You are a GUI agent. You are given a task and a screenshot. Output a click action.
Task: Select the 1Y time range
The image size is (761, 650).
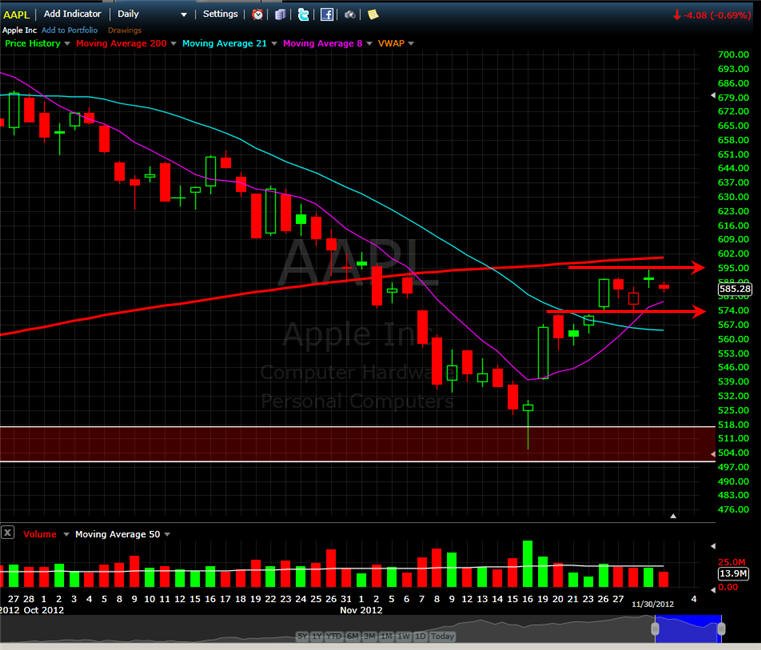click(x=317, y=636)
